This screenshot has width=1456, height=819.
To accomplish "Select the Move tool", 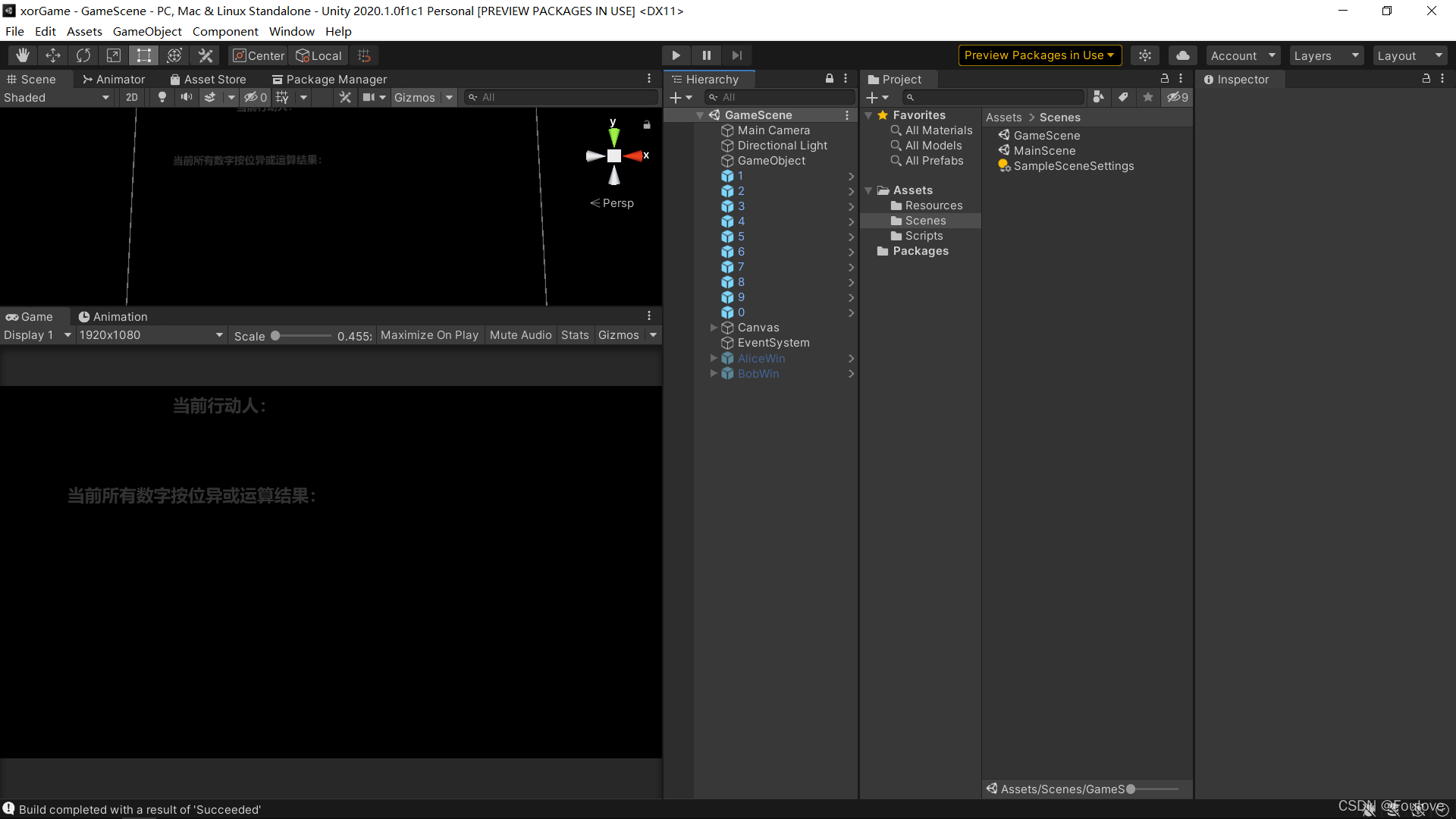I will tap(53, 55).
